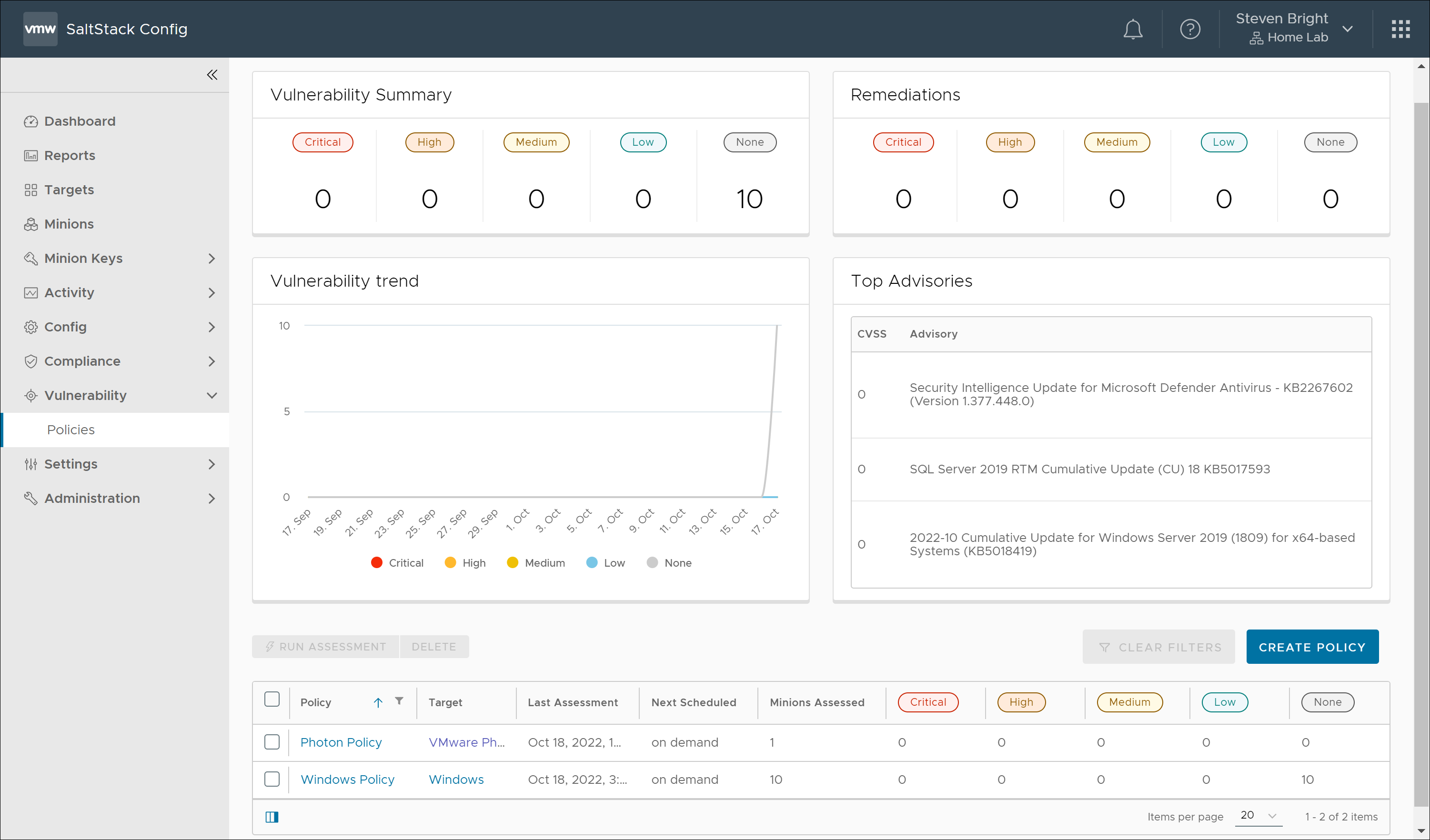This screenshot has height=840, width=1430.
Task: Collapse the sidebar with double-chevron icon
Action: click(211, 75)
